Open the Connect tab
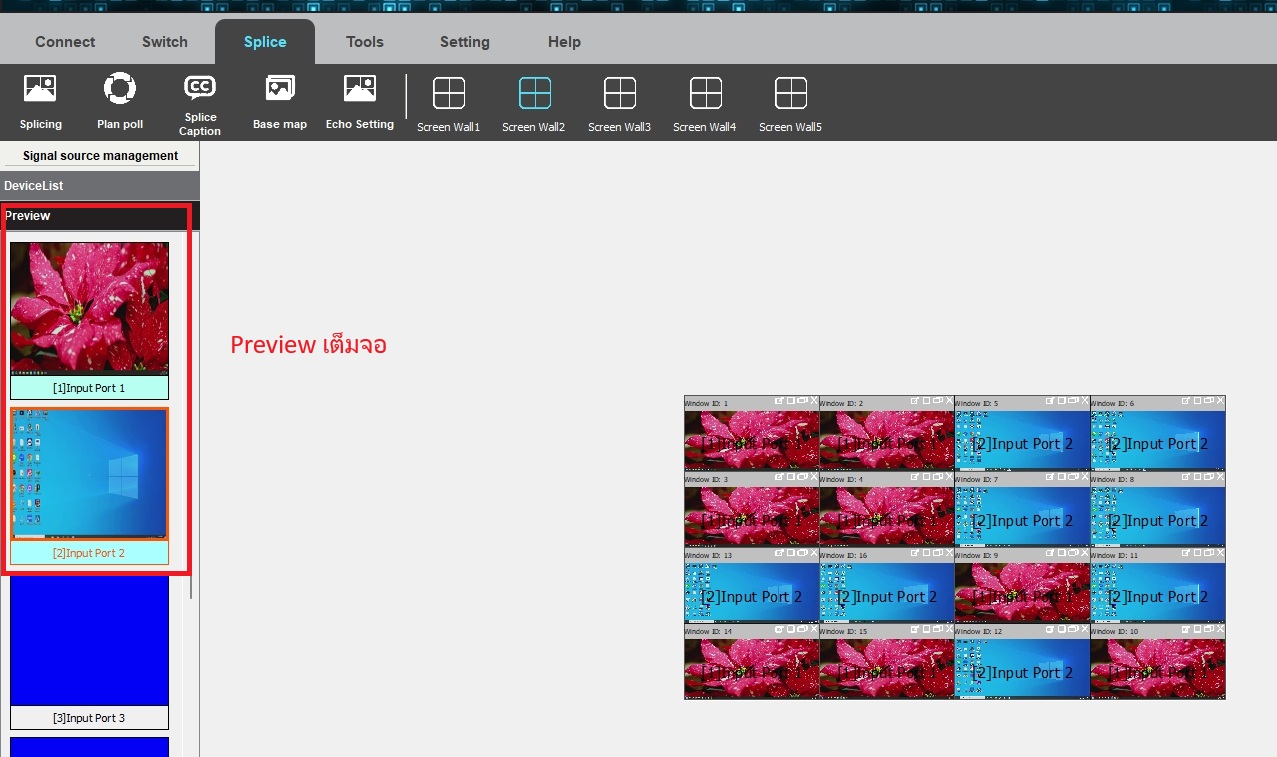Image resolution: width=1277 pixels, height=757 pixels. (65, 42)
